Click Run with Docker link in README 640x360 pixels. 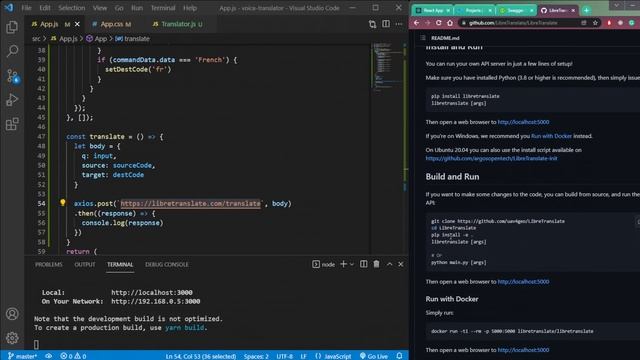click(551, 136)
